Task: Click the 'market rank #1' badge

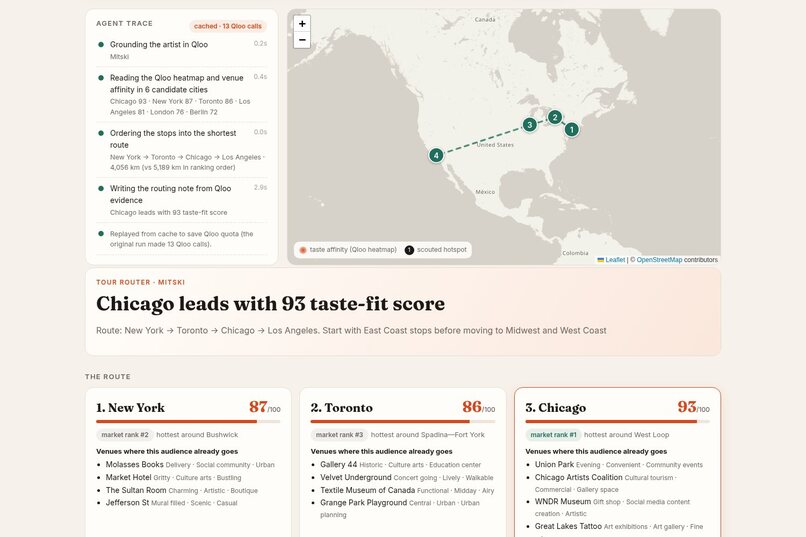Action: [554, 435]
